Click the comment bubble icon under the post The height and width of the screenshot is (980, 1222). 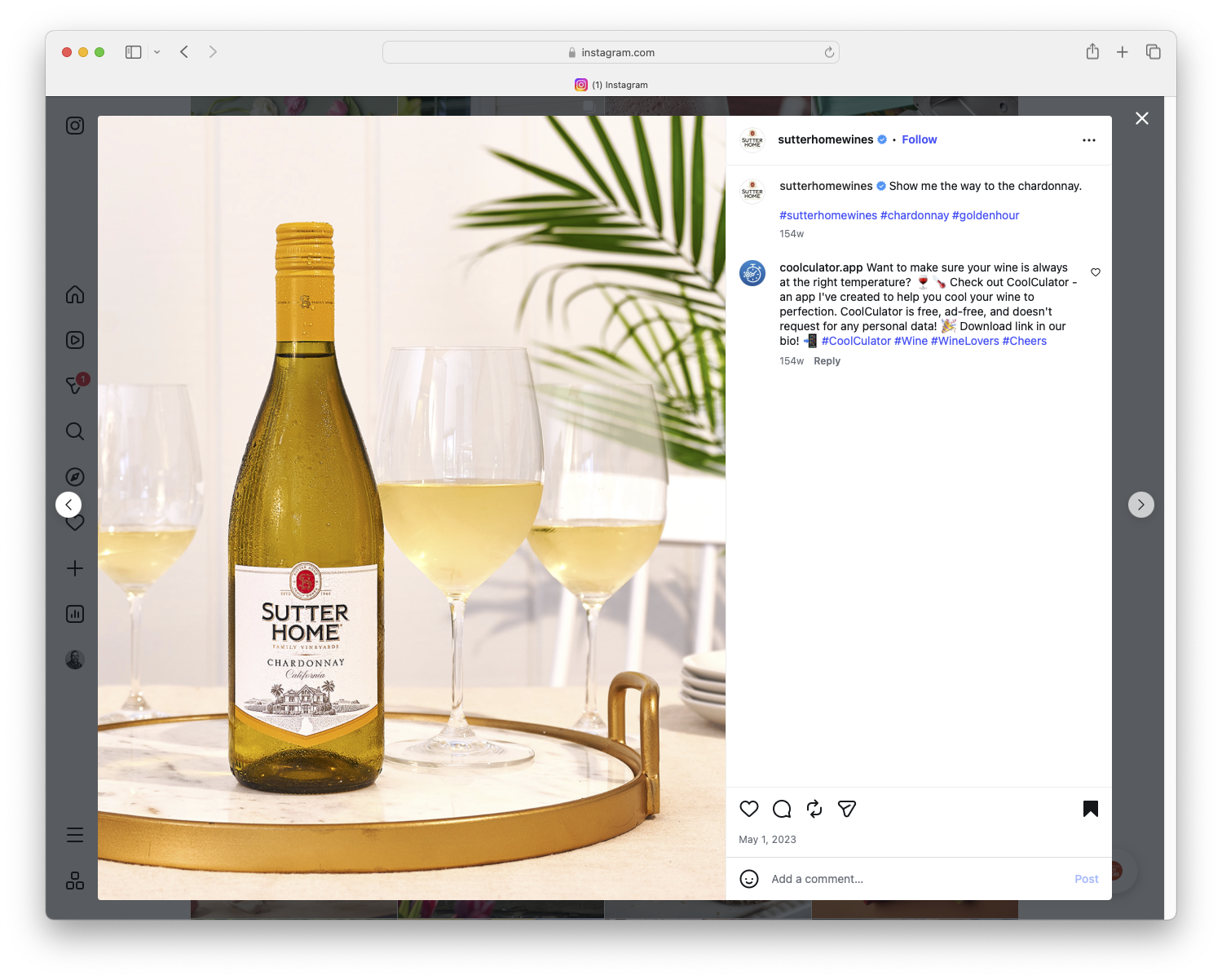[x=782, y=809]
